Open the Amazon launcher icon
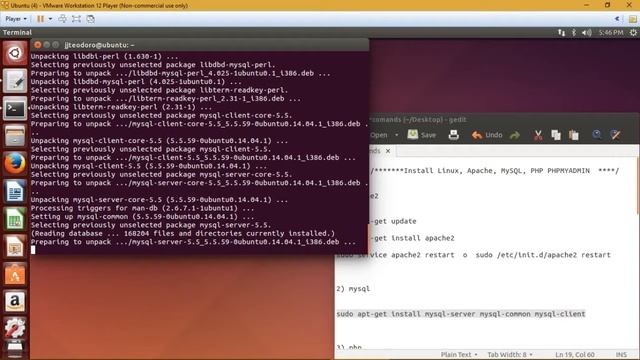The height and width of the screenshot is (360, 640). click(x=15, y=302)
